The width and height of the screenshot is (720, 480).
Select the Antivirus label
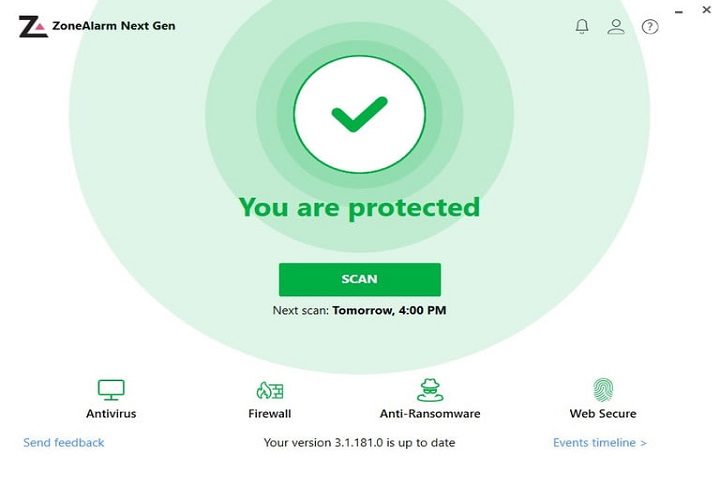[111, 413]
